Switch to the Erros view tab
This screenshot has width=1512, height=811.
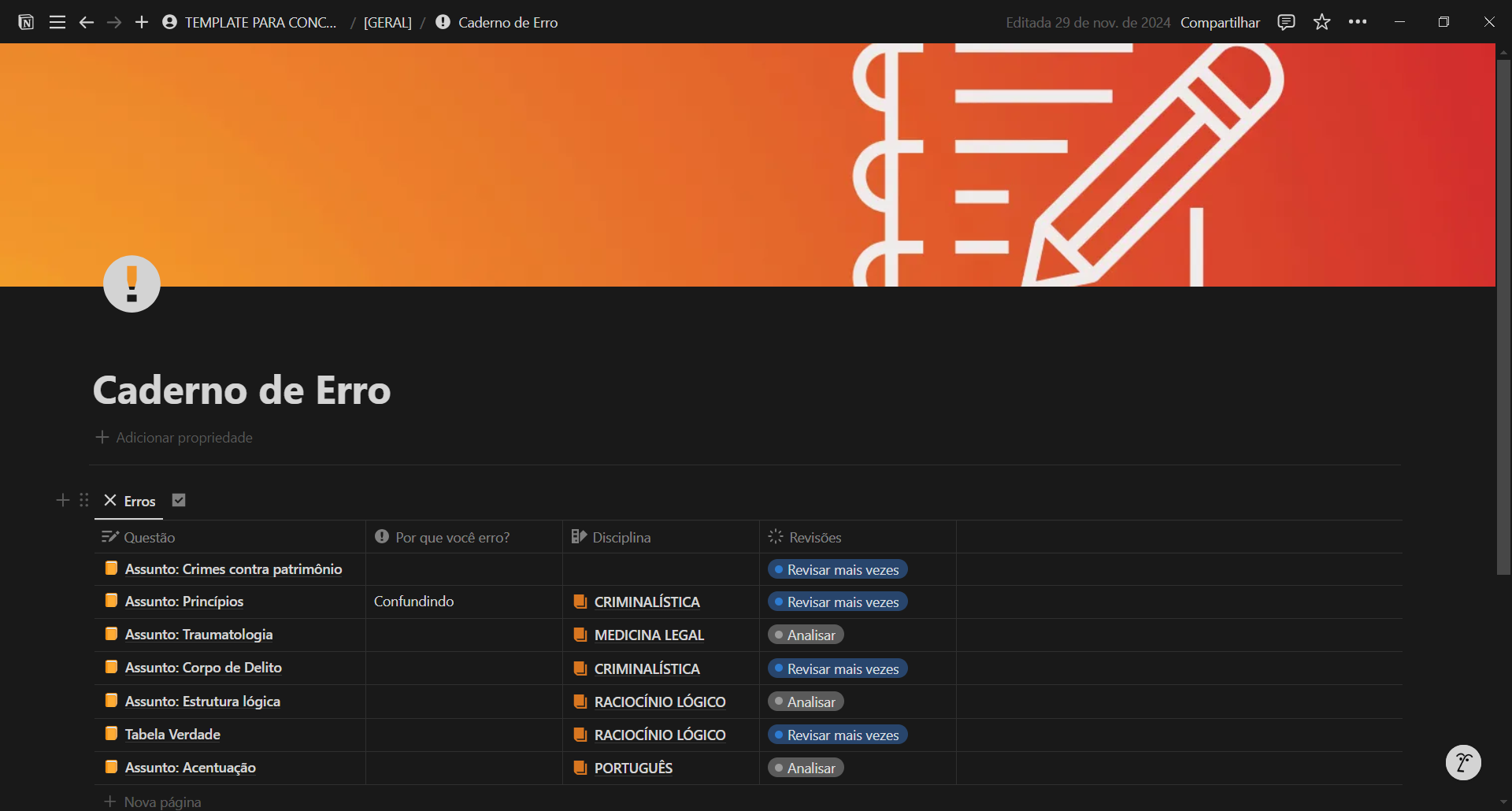139,501
